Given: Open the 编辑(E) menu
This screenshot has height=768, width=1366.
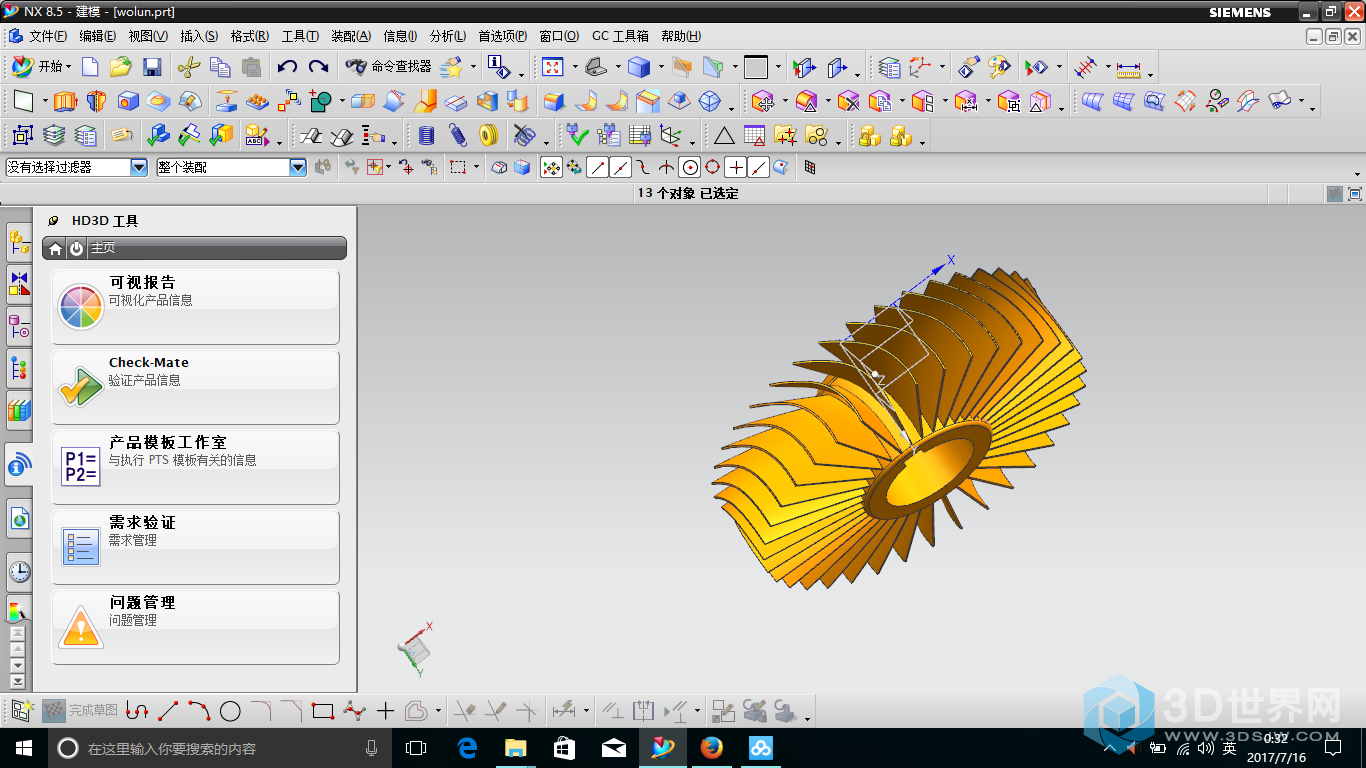Looking at the screenshot, I should (97, 36).
